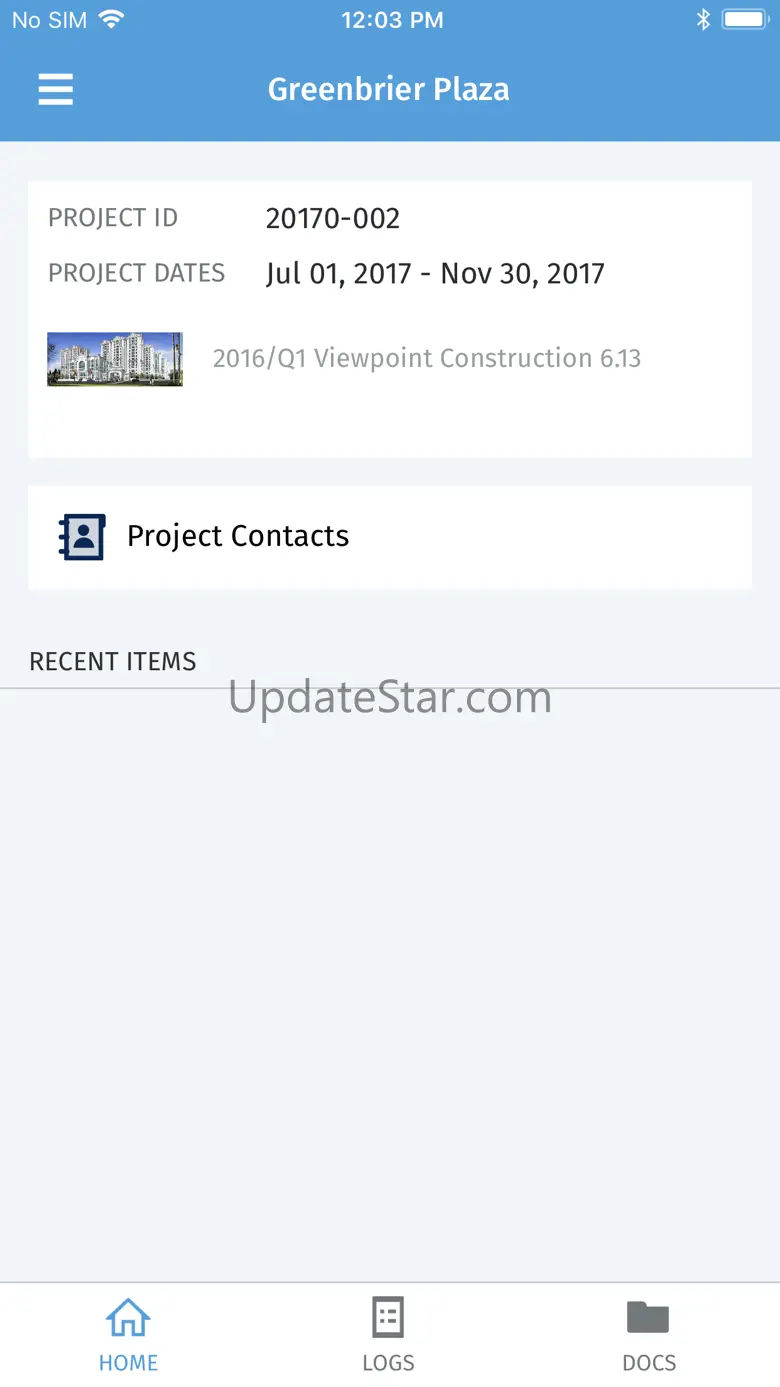Viewport: 780px width, 1387px height.
Task: Open the hamburger menu
Action: (56, 90)
